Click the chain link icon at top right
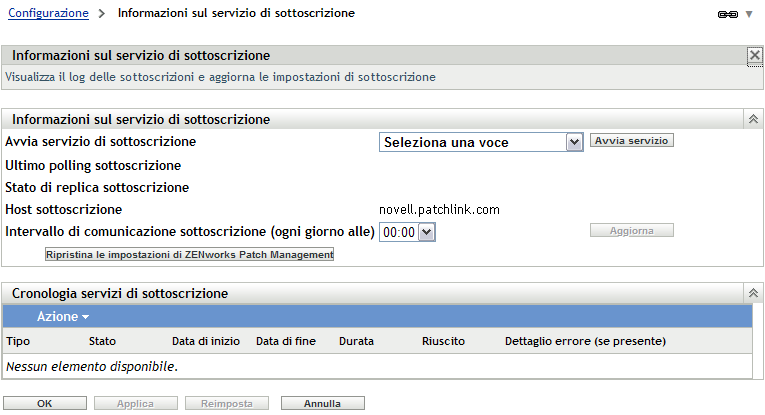765x415 pixels. (x=733, y=15)
